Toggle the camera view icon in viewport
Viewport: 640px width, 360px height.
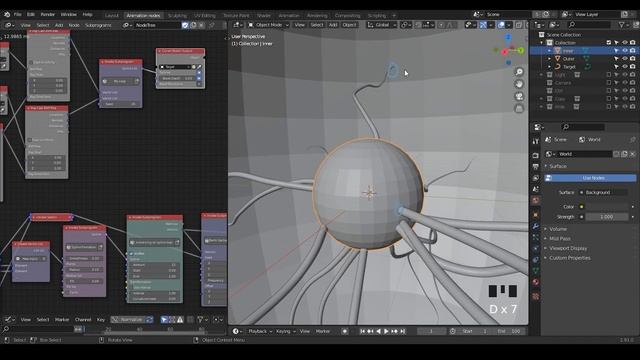[x=519, y=96]
